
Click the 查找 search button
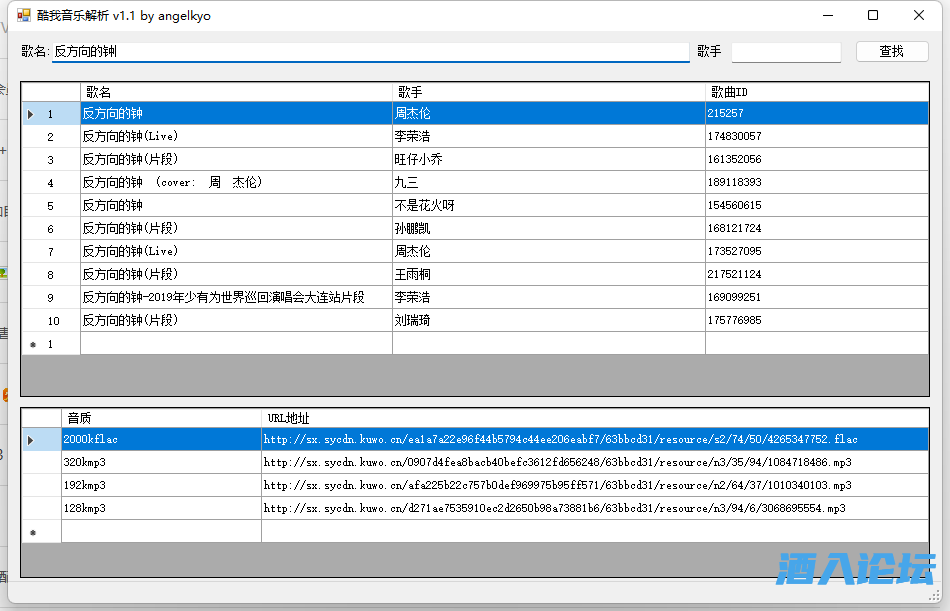891,51
